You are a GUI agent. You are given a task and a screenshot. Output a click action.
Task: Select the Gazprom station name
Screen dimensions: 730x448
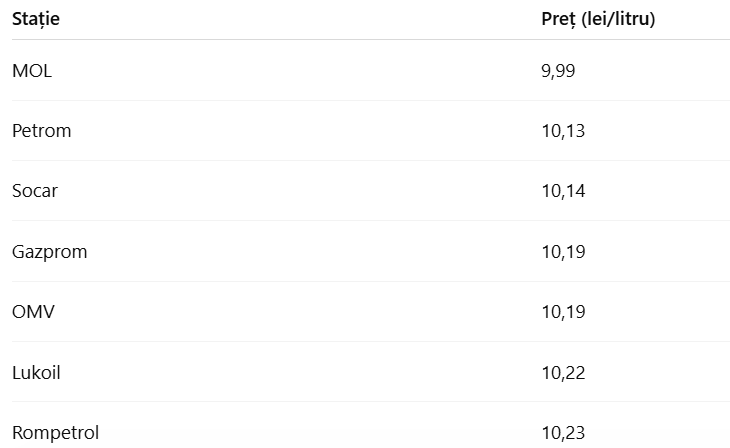[x=50, y=252]
